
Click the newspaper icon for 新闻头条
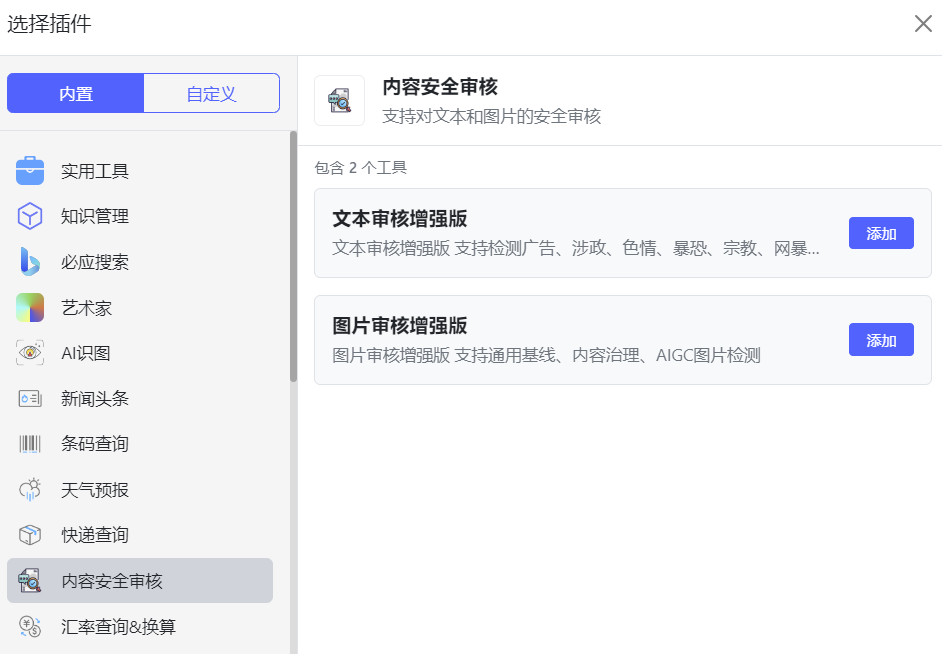click(30, 399)
